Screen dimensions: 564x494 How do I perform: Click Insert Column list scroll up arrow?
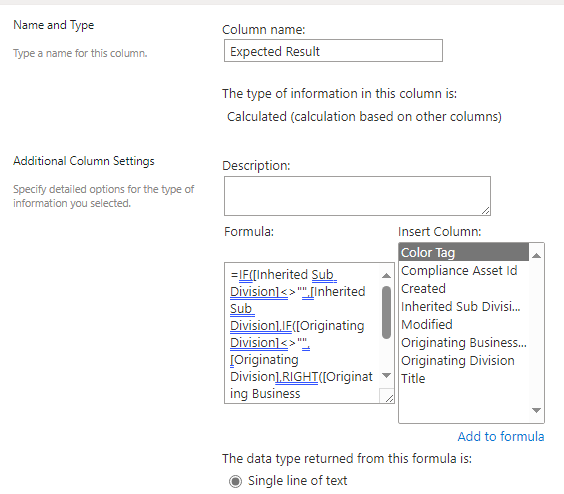click(536, 255)
